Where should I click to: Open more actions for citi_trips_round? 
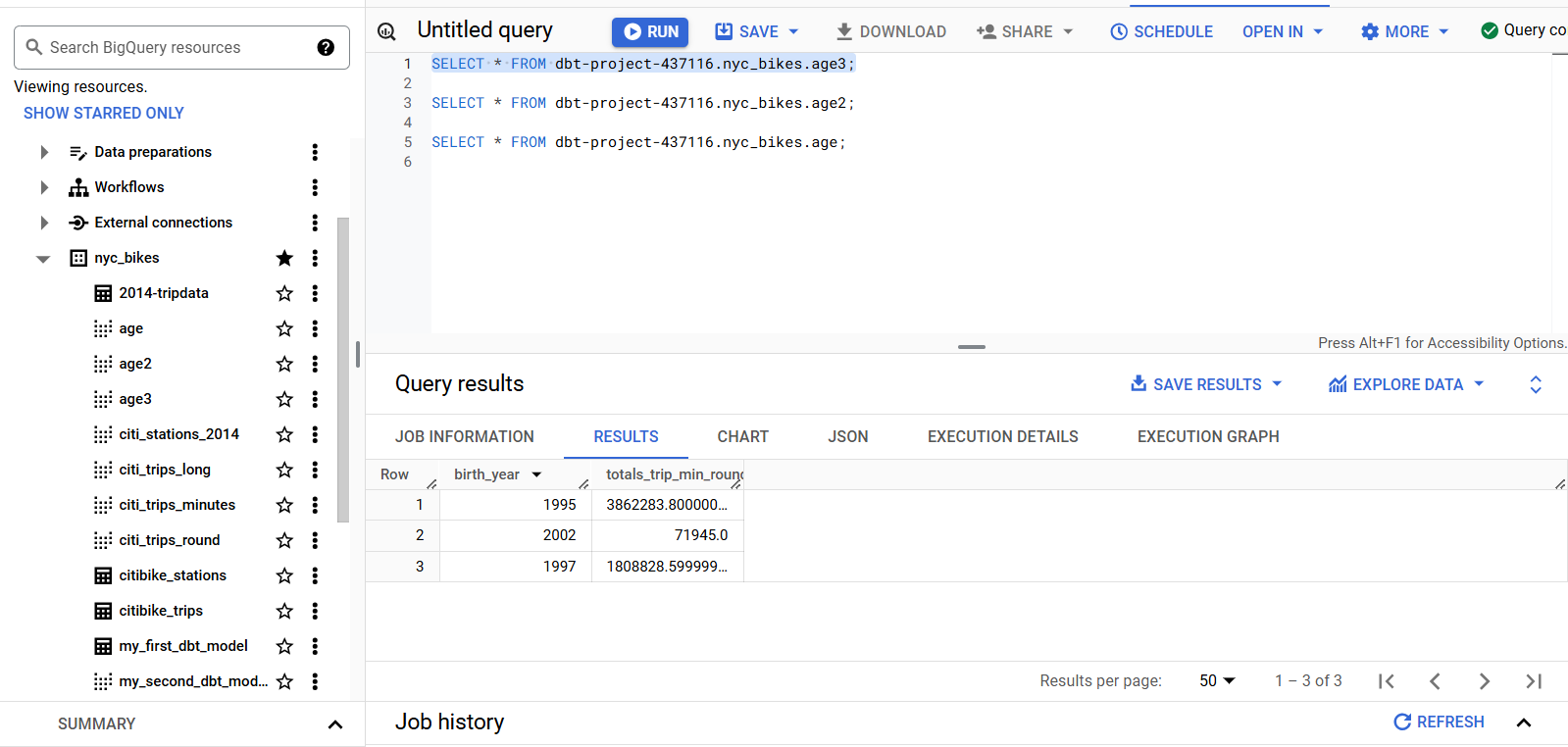pyautogui.click(x=315, y=540)
